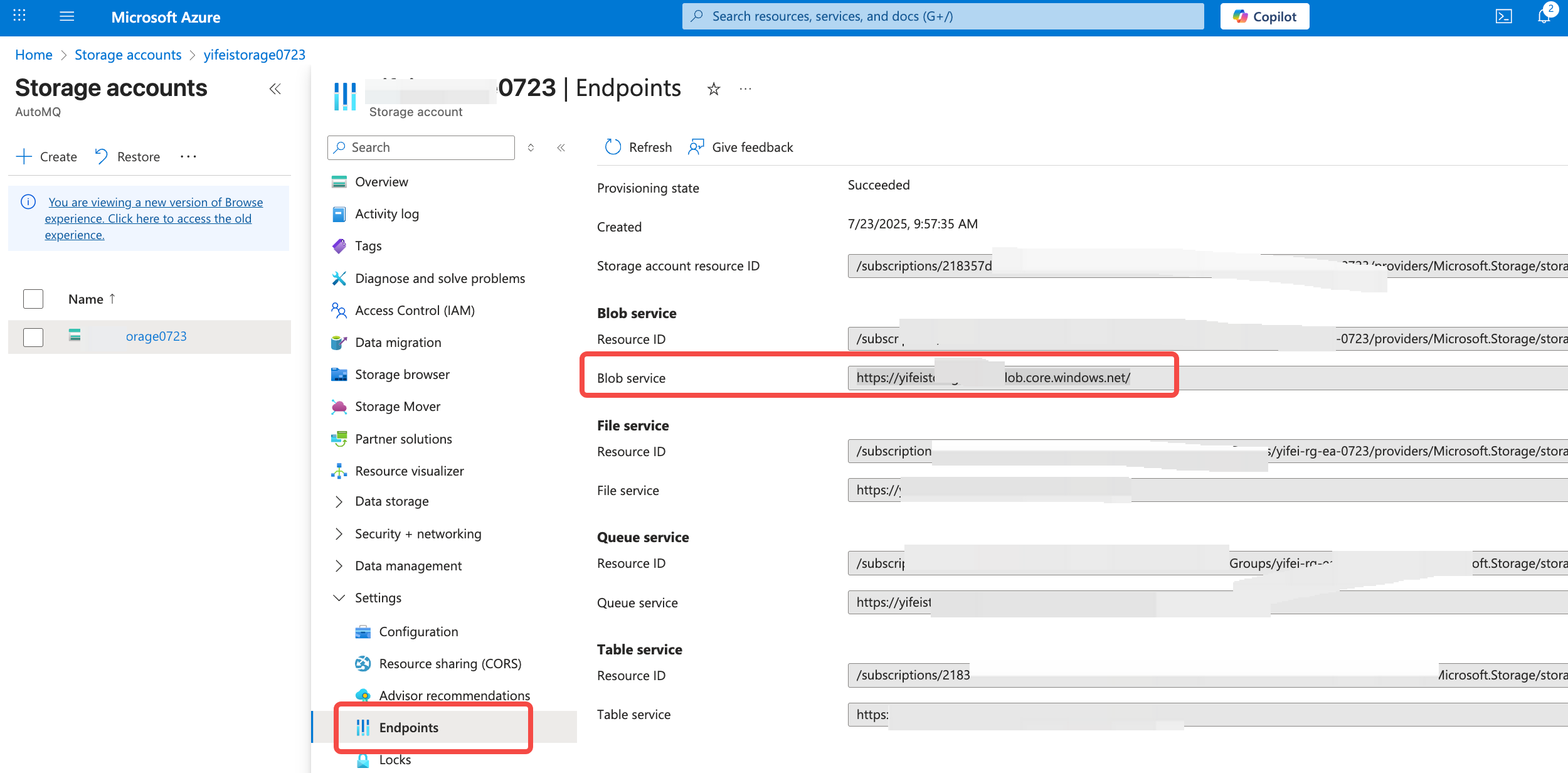
Task: Expand the Data storage section
Action: click(x=339, y=501)
